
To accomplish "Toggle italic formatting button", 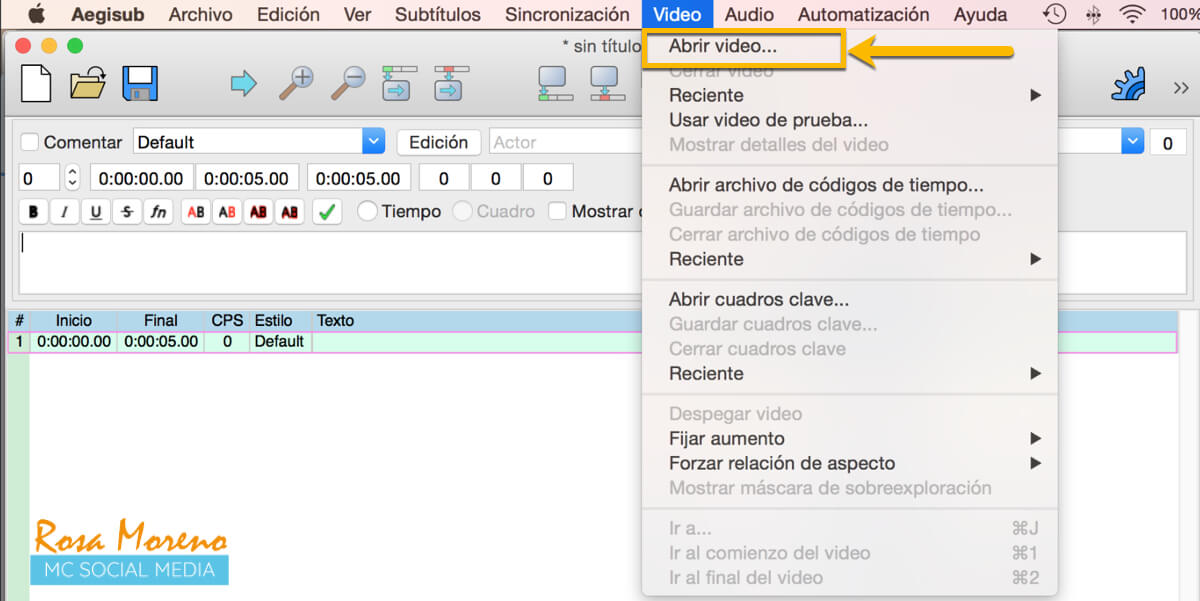I will point(65,212).
